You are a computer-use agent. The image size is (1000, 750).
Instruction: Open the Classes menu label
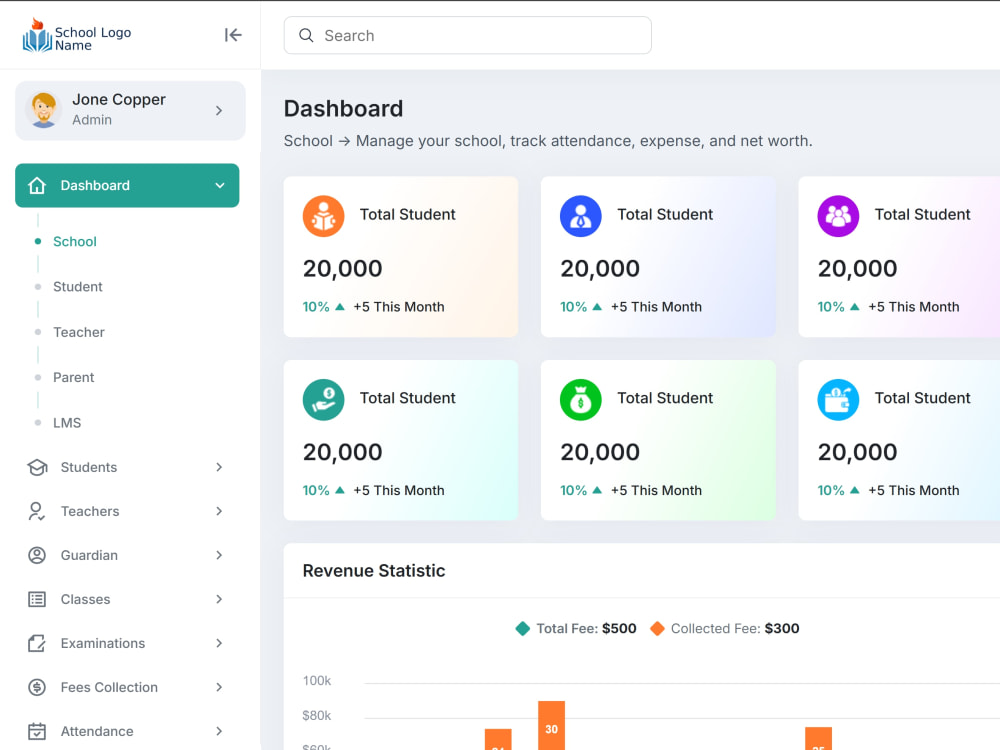click(x=85, y=599)
